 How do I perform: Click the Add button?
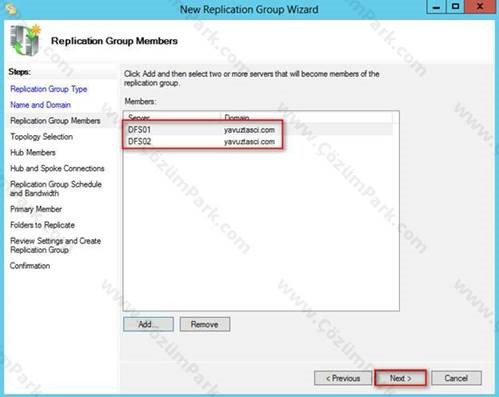pos(148,324)
